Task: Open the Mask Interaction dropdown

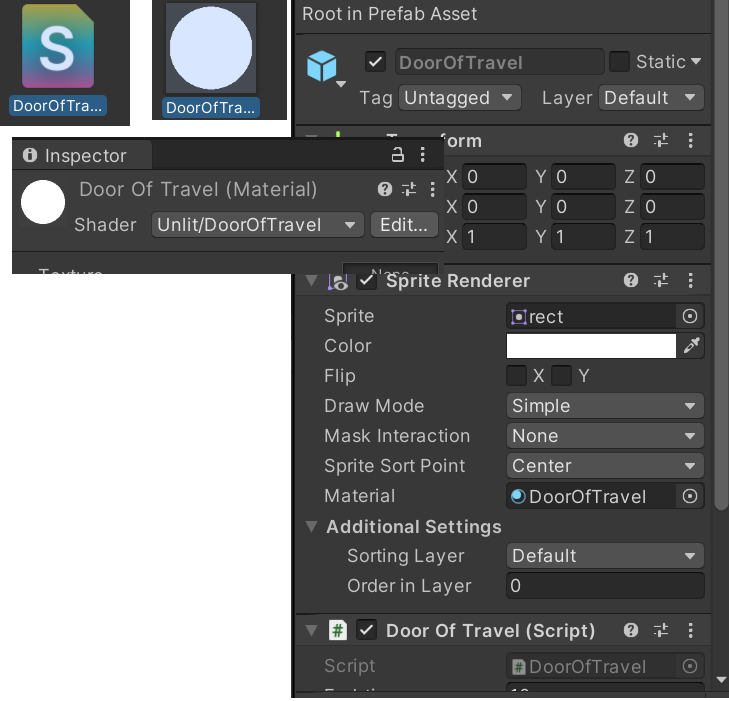Action: pos(605,436)
